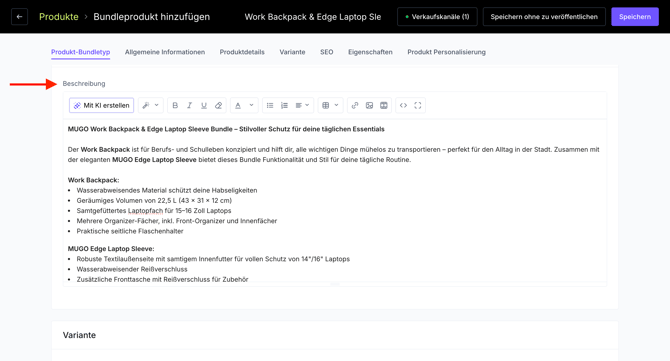Expand the table options dropdown arrow
The width and height of the screenshot is (670, 361).
pos(336,105)
